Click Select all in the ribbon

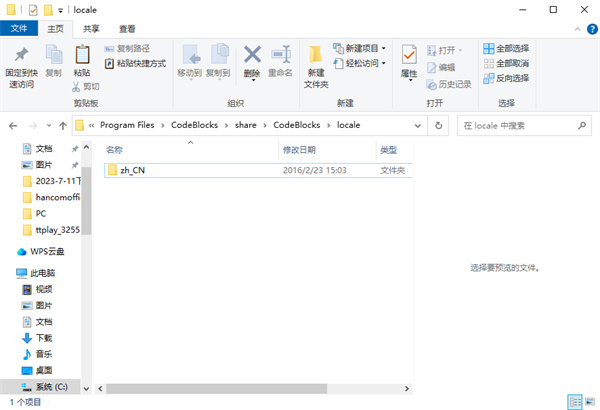(506, 48)
